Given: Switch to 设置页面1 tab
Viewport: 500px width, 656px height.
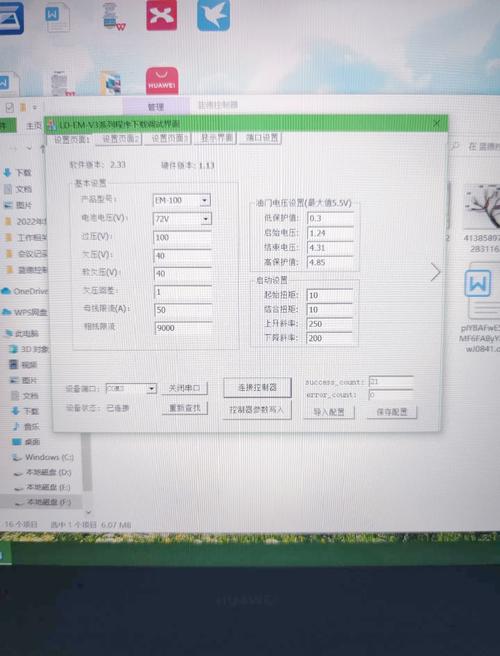Looking at the screenshot, I should click(72, 139).
